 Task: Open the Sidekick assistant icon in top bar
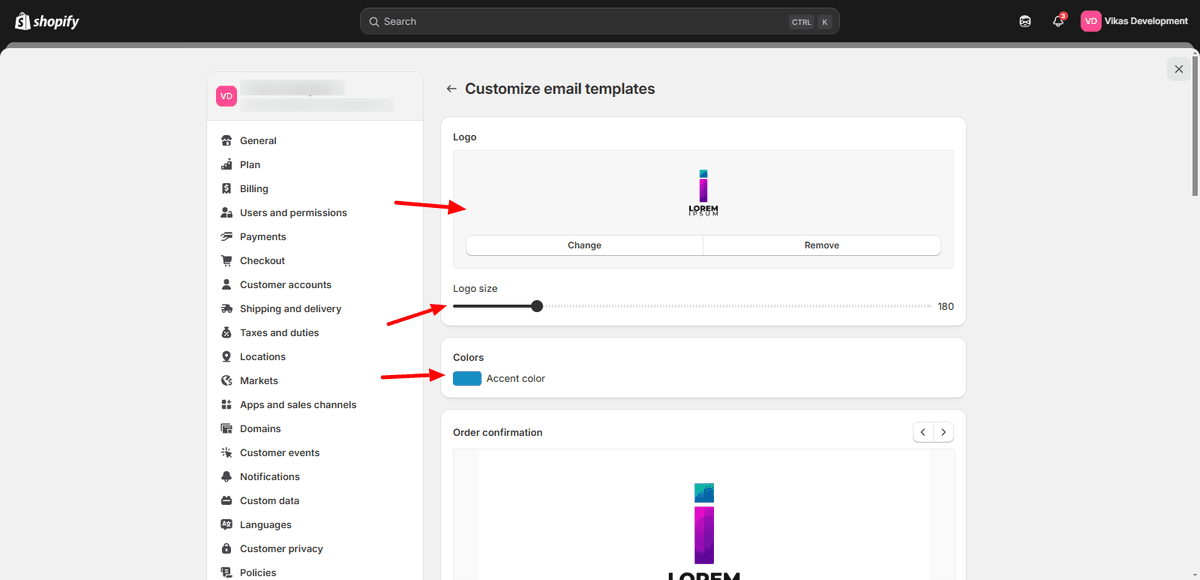coord(1025,21)
